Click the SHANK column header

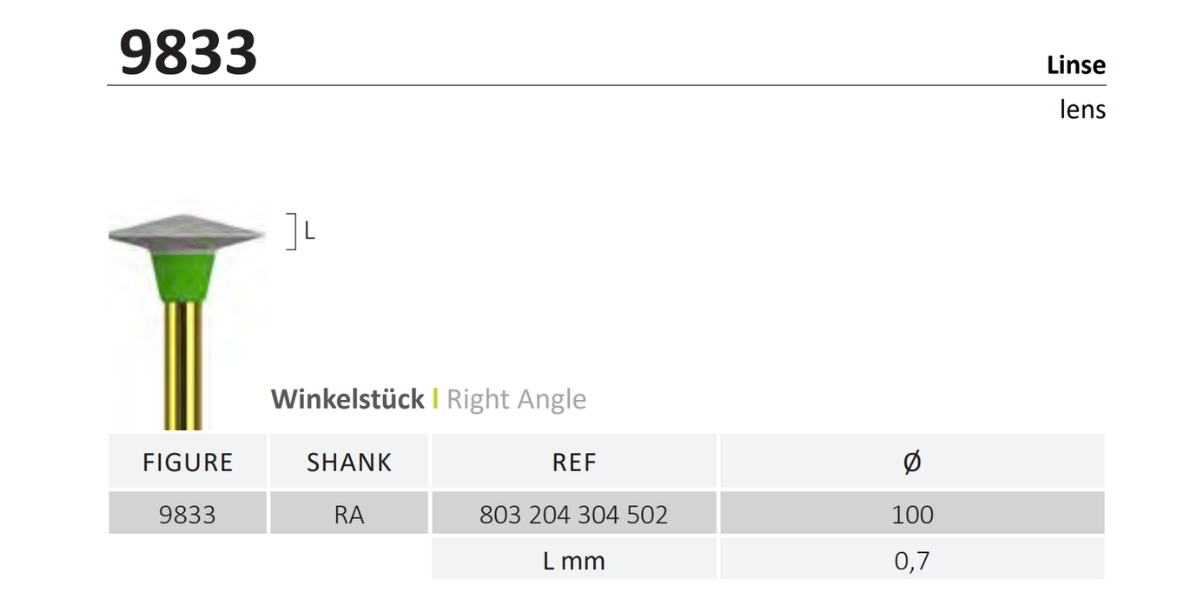[349, 462]
